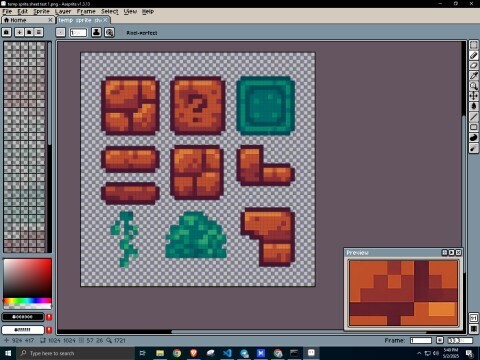The image size is (480, 360).
Task: Select the Paint Bucket tool
Action: 474,107
